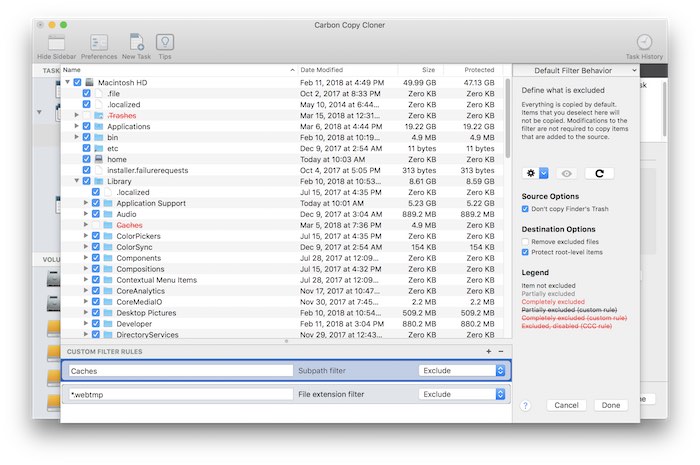
Task: Click the home volume icon
Action: pos(99,159)
